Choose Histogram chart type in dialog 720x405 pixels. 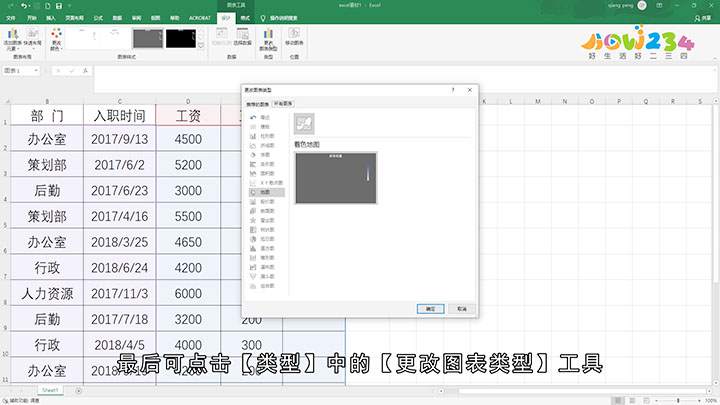pos(266,248)
